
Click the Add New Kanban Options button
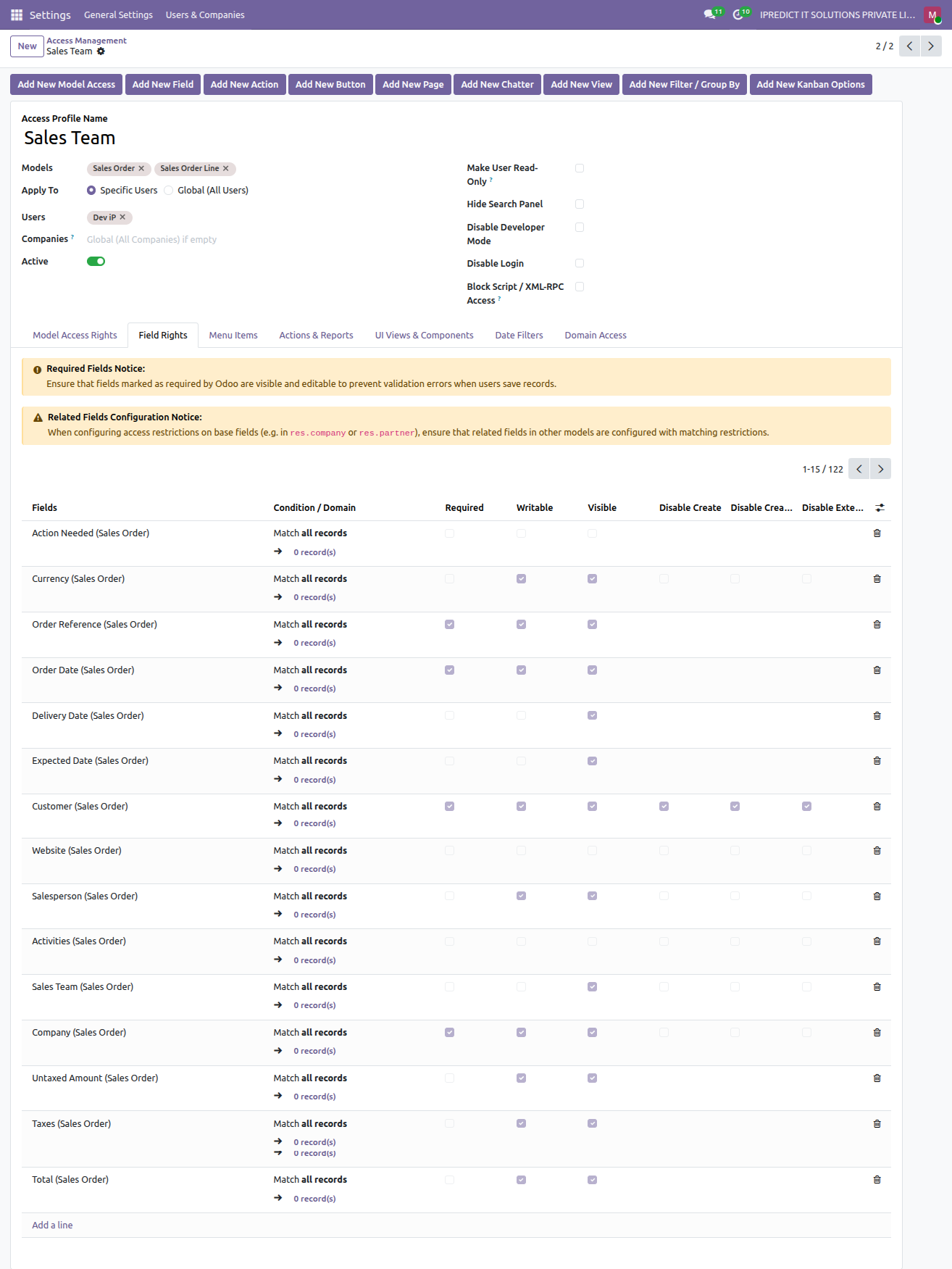pos(811,85)
